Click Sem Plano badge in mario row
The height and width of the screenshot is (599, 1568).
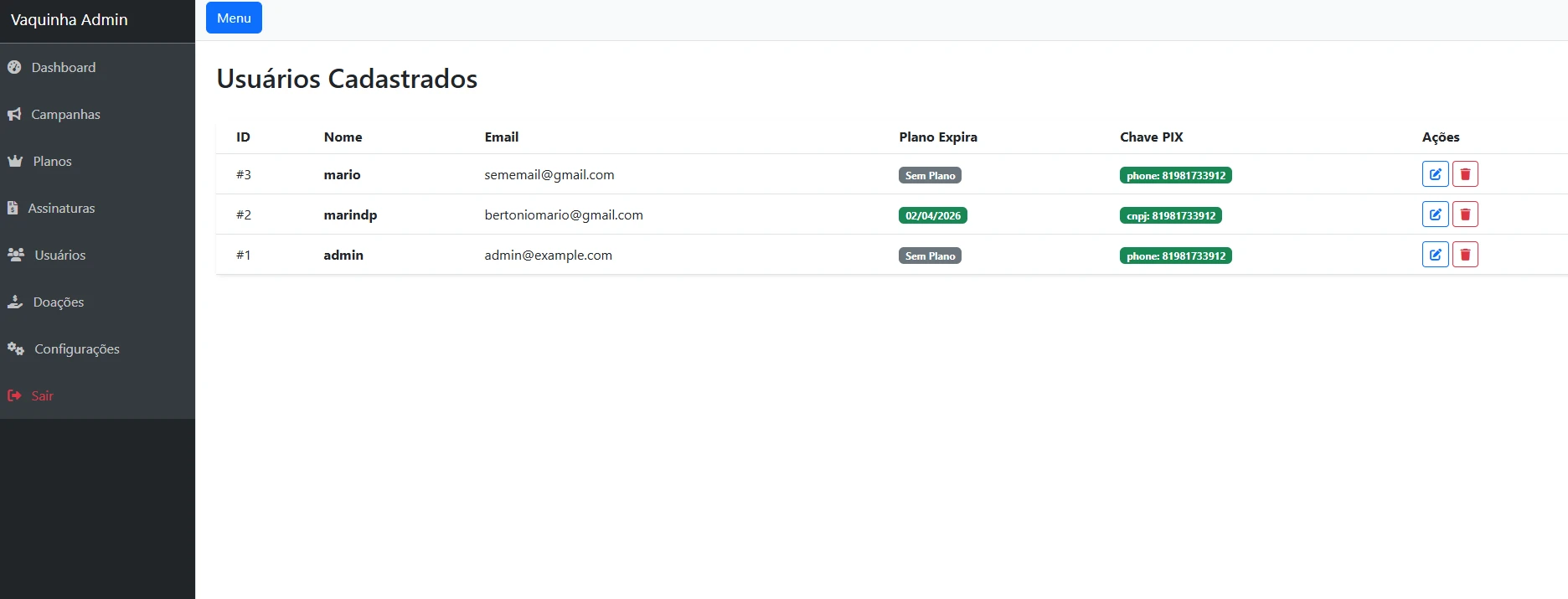click(930, 175)
